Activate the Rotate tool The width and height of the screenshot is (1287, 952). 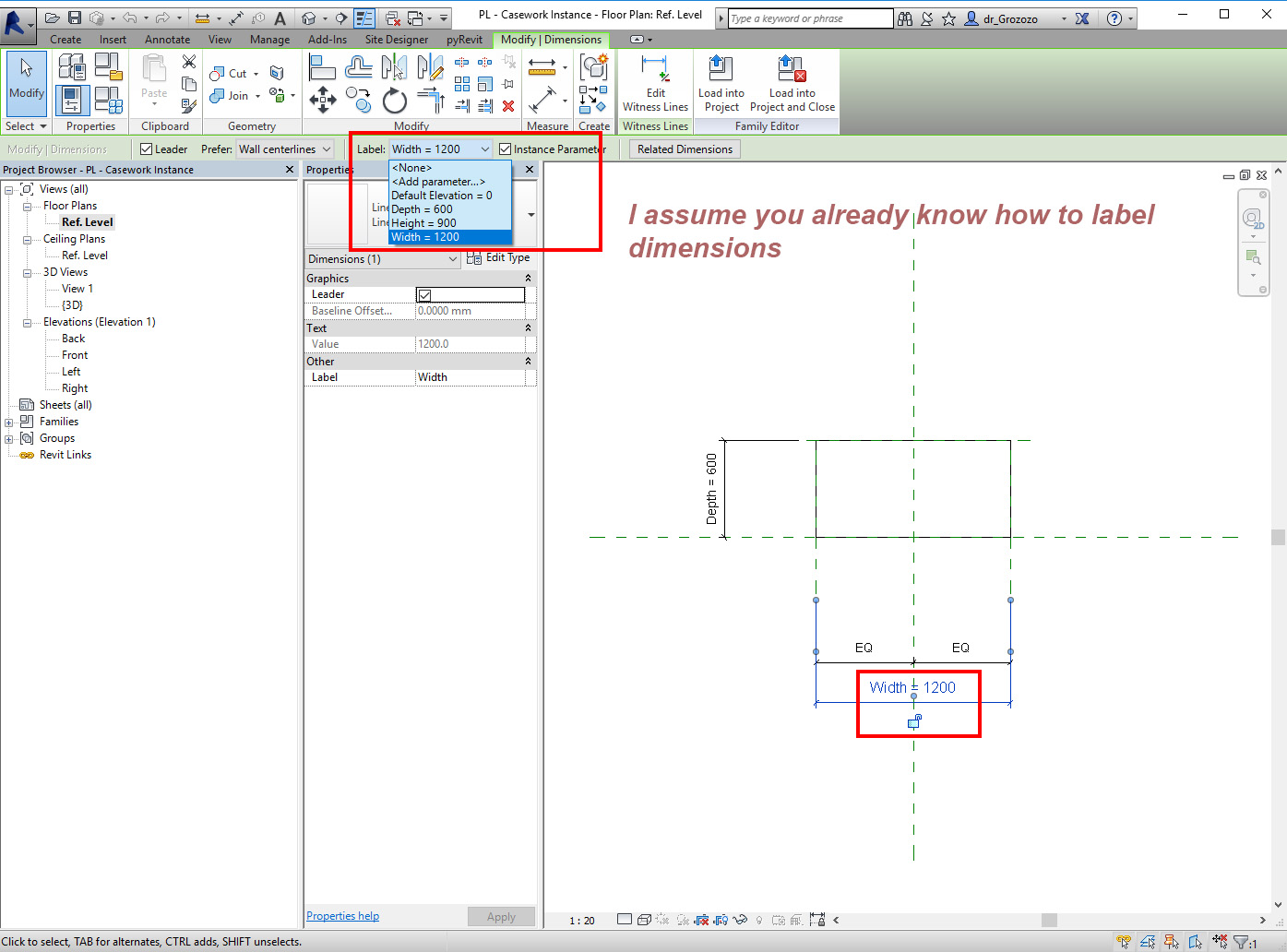click(x=394, y=101)
